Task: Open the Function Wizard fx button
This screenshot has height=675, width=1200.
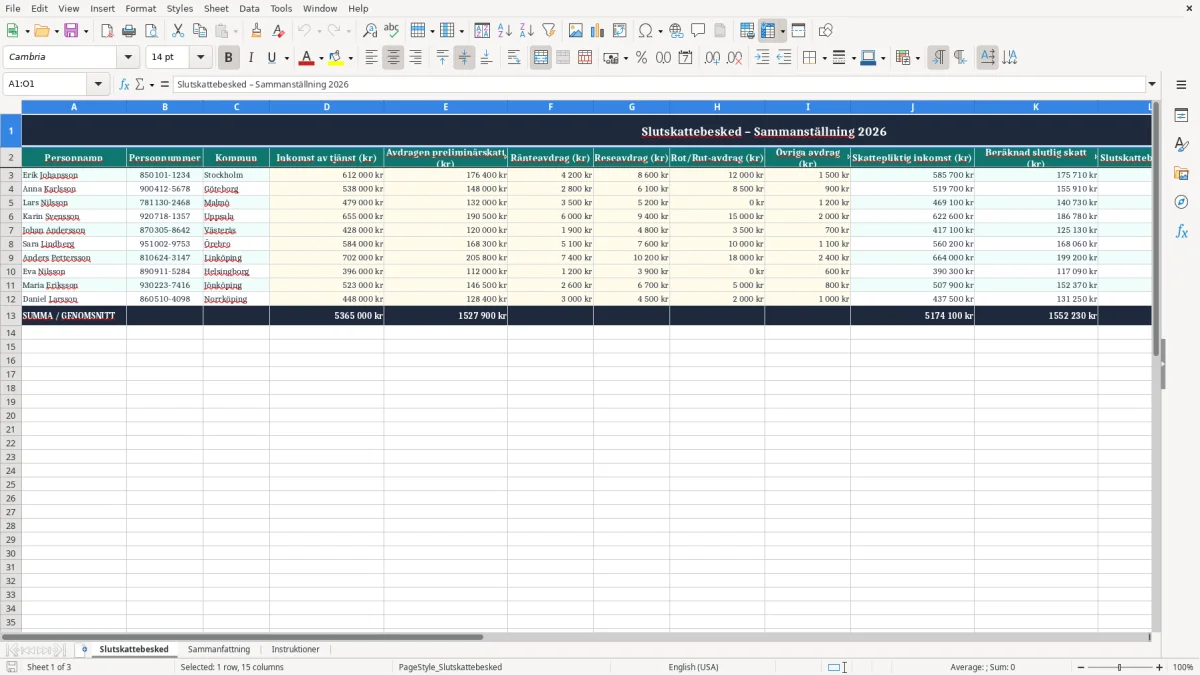Action: click(x=124, y=84)
